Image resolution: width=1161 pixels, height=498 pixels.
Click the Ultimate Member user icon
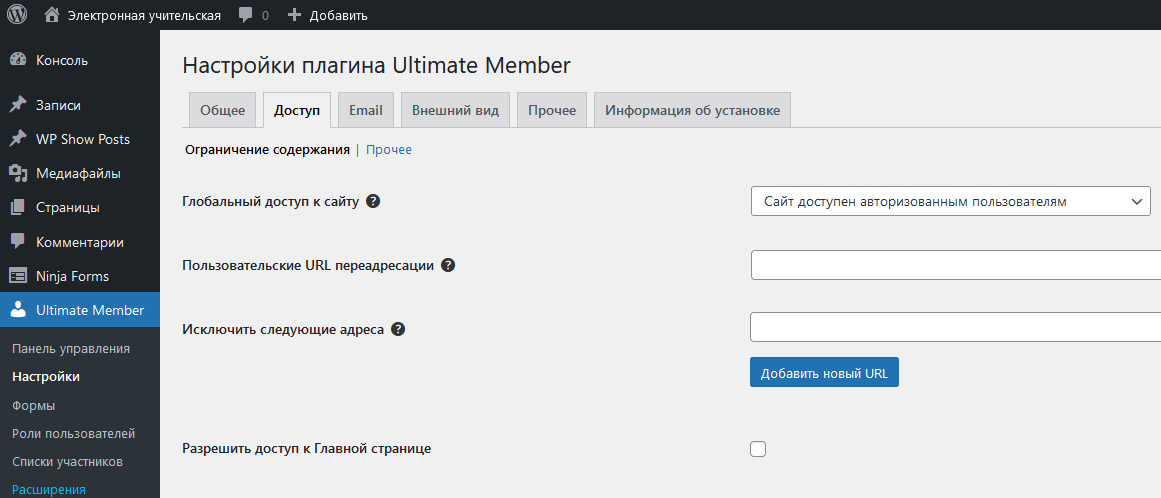point(19,310)
